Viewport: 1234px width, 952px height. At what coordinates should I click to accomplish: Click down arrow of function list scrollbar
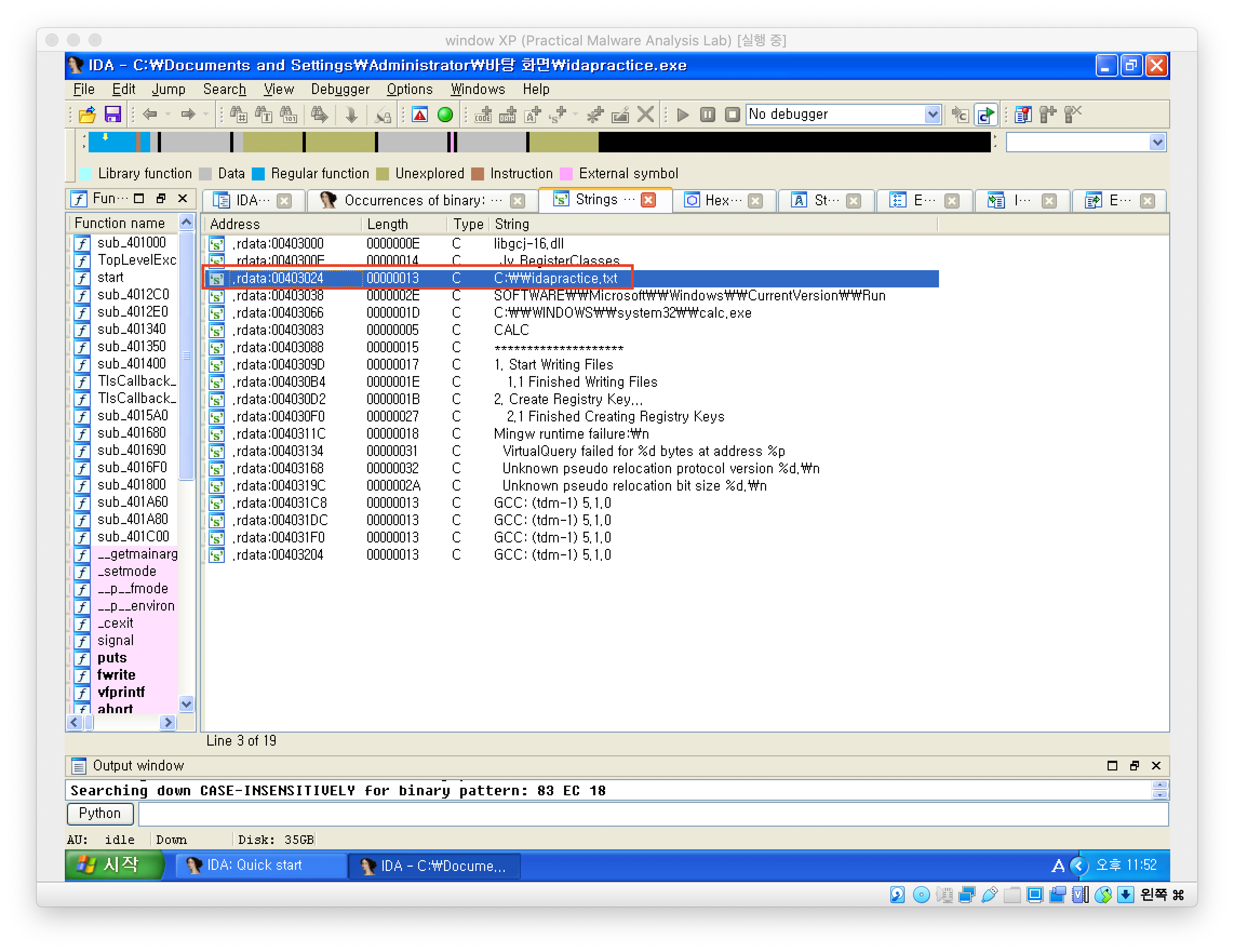coord(186,704)
